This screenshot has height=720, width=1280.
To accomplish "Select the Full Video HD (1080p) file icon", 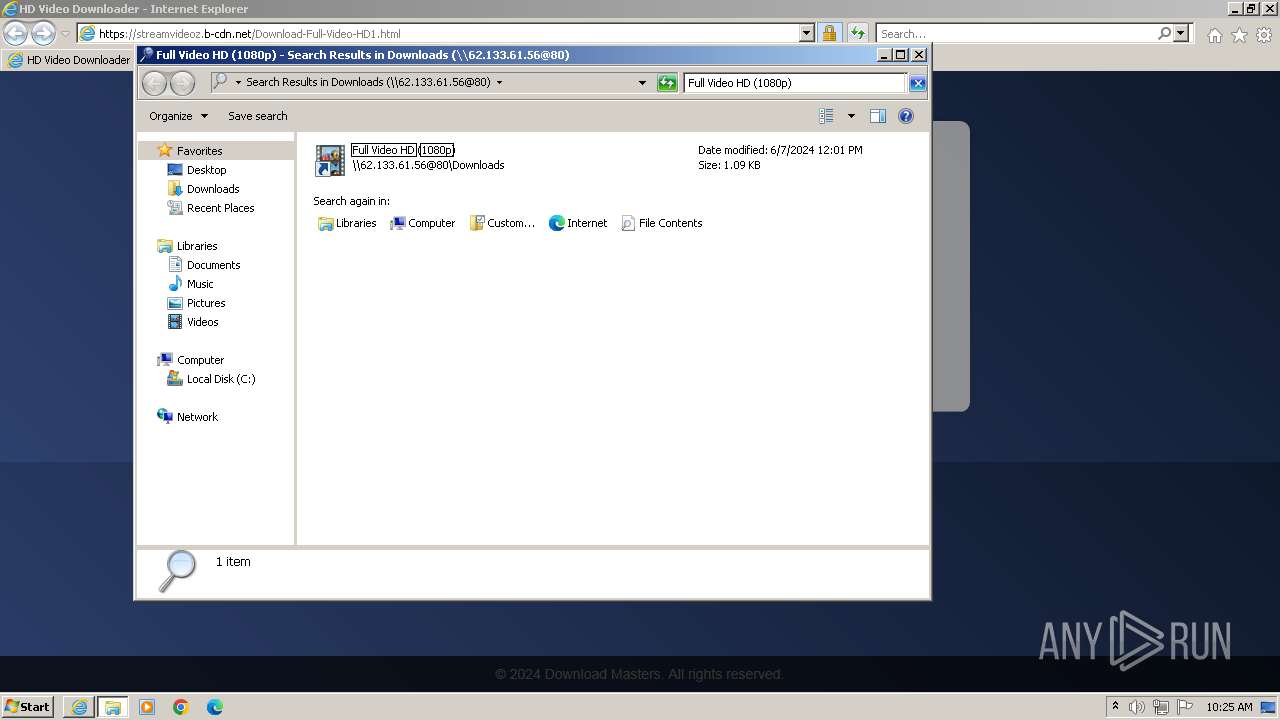I will 330,160.
